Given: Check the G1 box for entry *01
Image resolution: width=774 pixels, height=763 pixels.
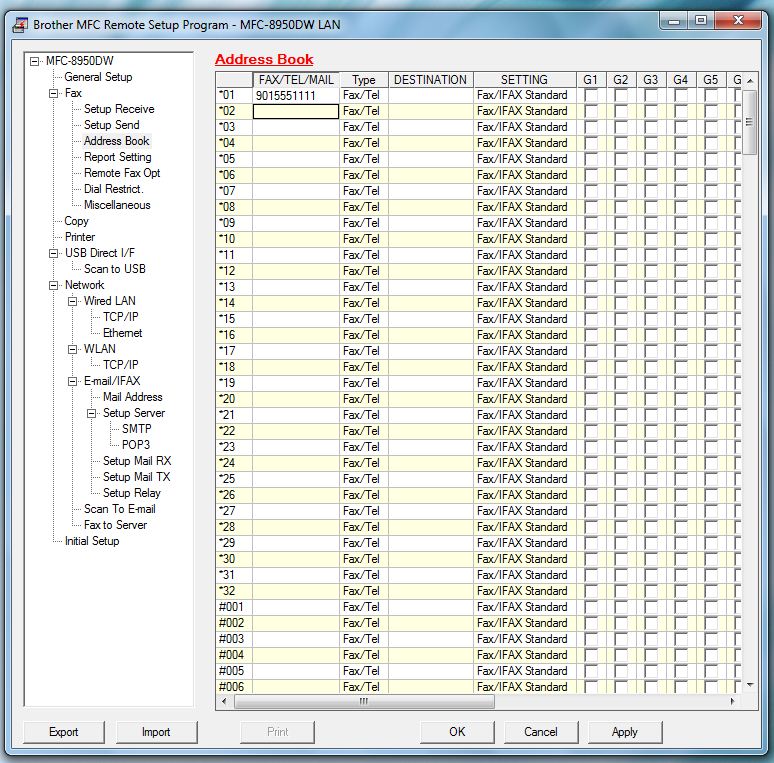Looking at the screenshot, I should click(x=591, y=95).
